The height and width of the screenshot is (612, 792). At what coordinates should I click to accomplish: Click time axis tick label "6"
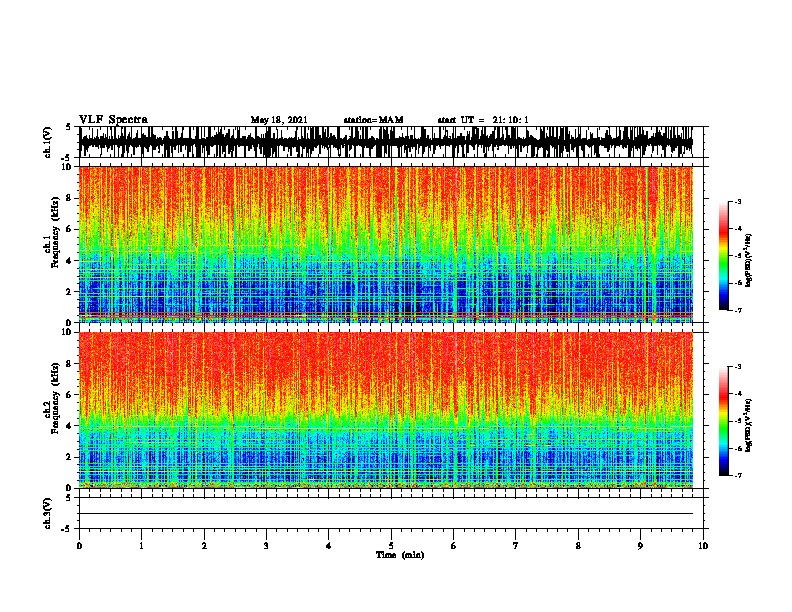click(x=454, y=546)
